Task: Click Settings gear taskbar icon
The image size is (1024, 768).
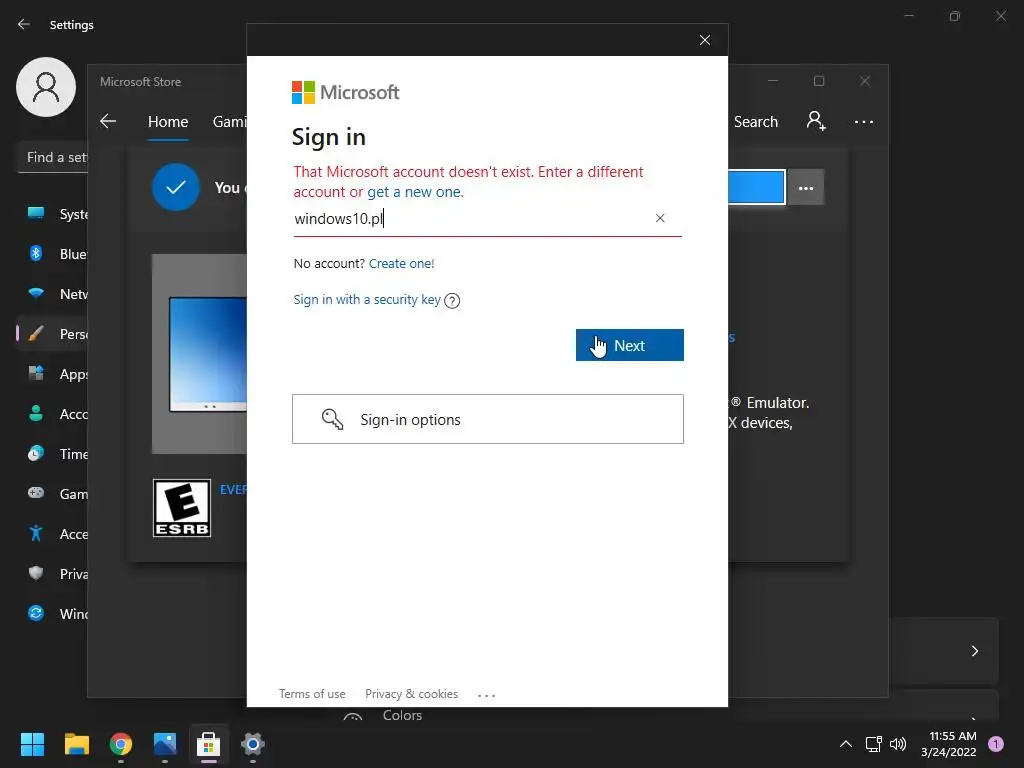Action: 253,744
